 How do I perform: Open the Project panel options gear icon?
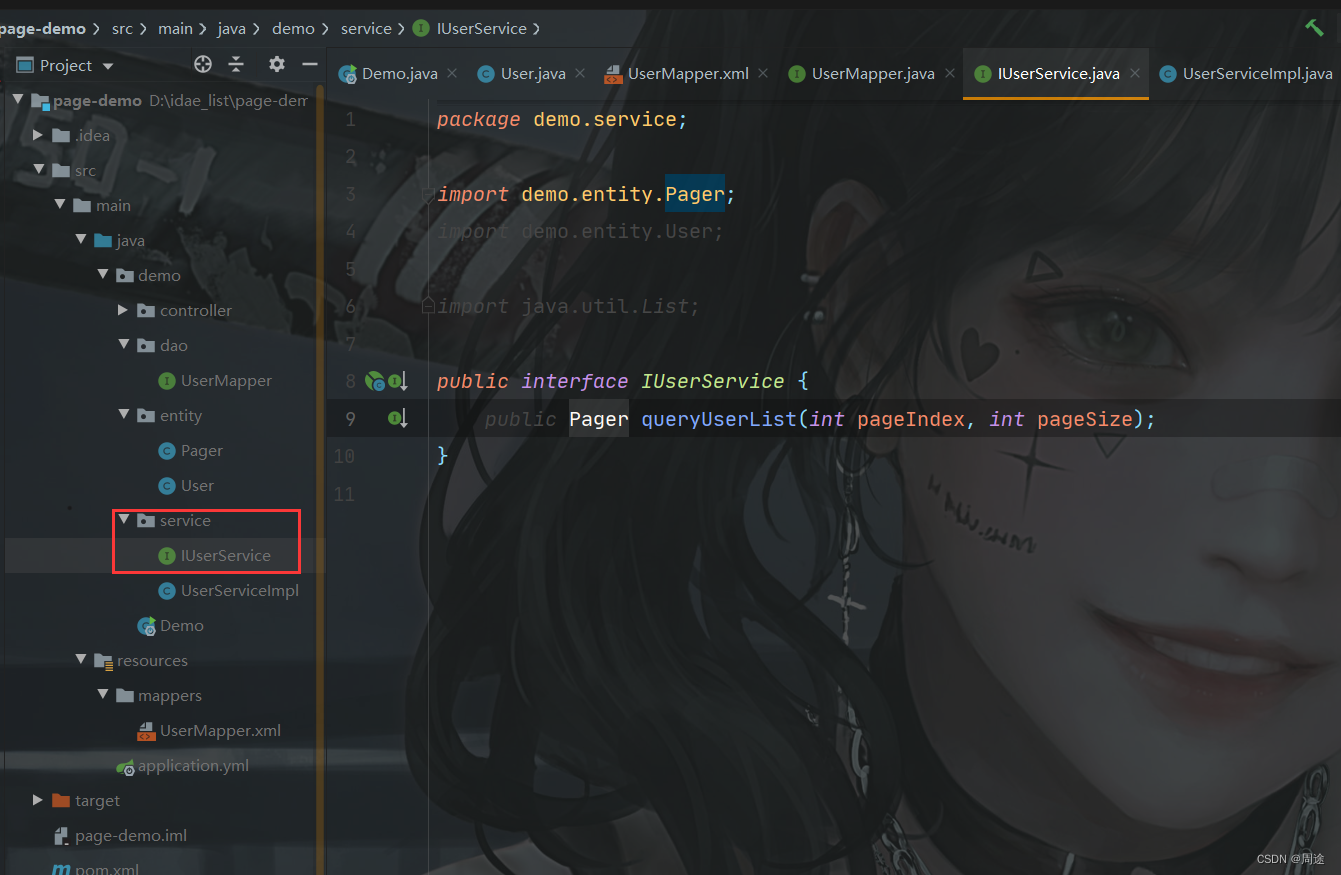(276, 64)
